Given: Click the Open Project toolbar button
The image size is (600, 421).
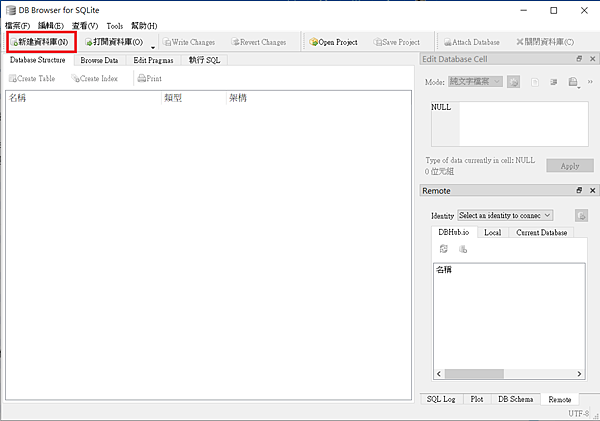Looking at the screenshot, I should point(333,42).
